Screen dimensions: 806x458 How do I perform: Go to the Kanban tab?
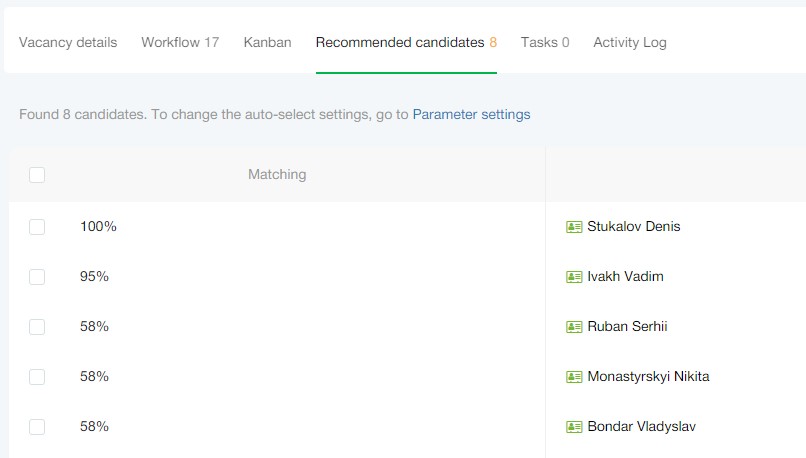pyautogui.click(x=267, y=43)
